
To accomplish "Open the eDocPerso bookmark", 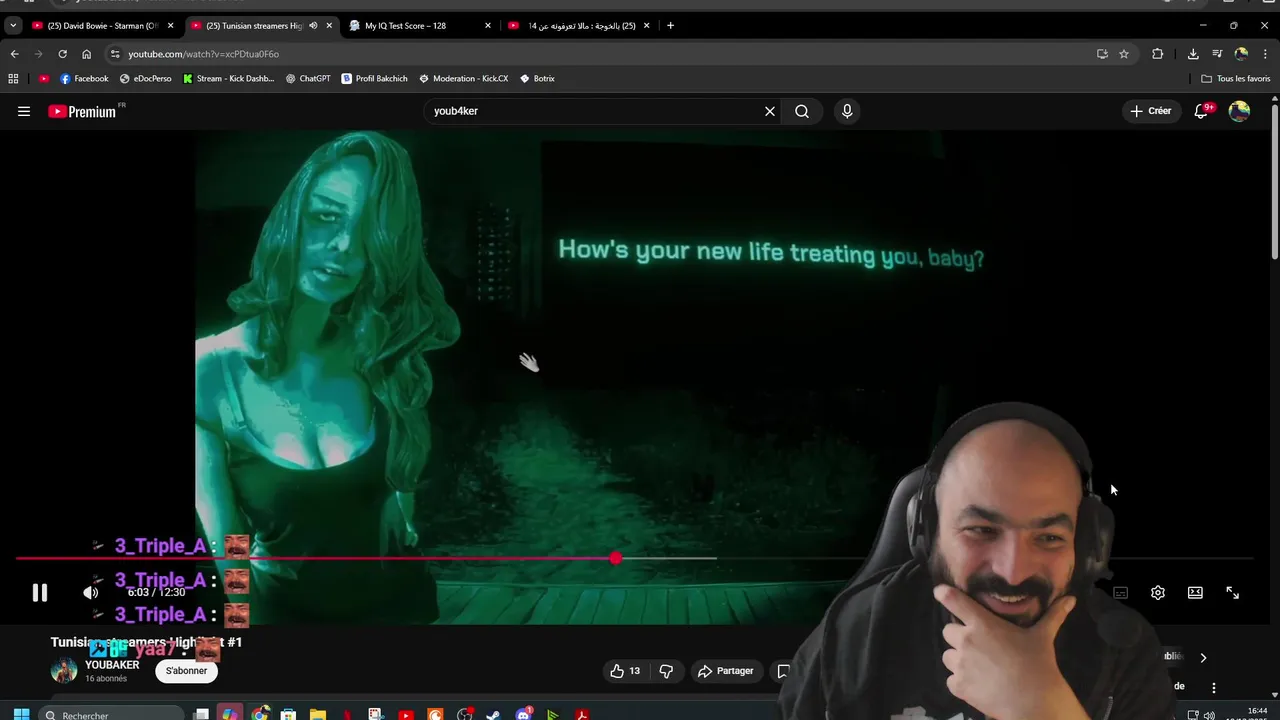I will pos(145,78).
